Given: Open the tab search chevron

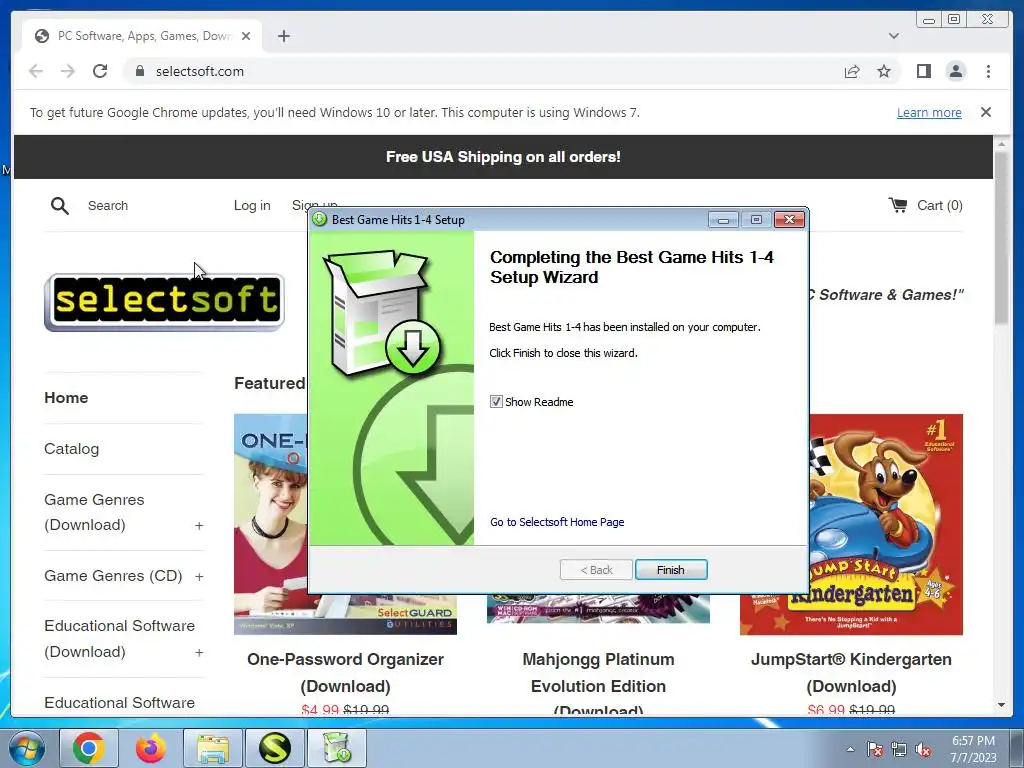Looking at the screenshot, I should point(893,36).
